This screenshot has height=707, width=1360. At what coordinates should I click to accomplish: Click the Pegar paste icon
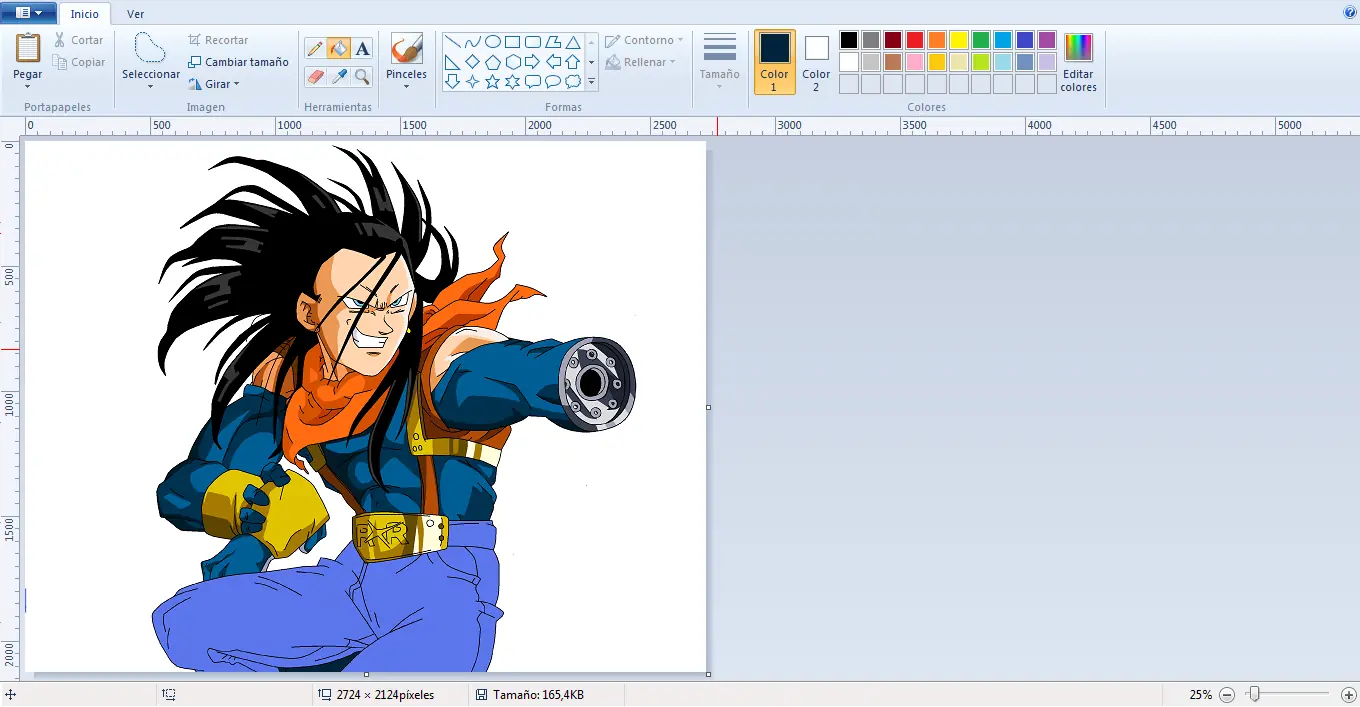coord(28,48)
